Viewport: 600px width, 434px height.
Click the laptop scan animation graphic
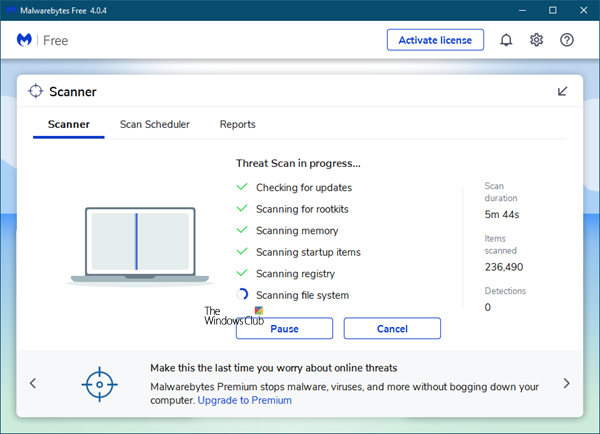click(140, 246)
